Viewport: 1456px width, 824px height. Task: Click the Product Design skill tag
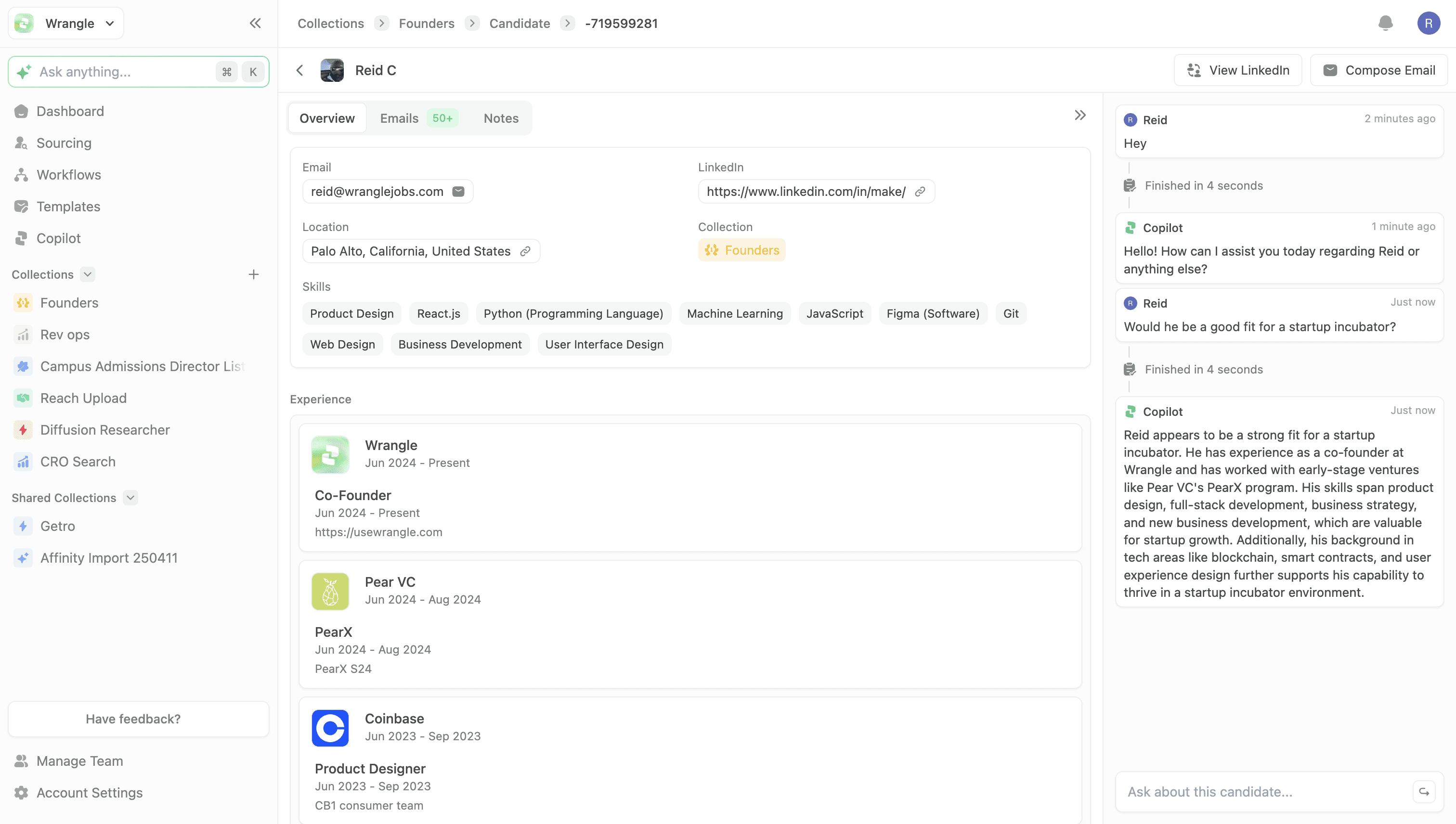[351, 313]
